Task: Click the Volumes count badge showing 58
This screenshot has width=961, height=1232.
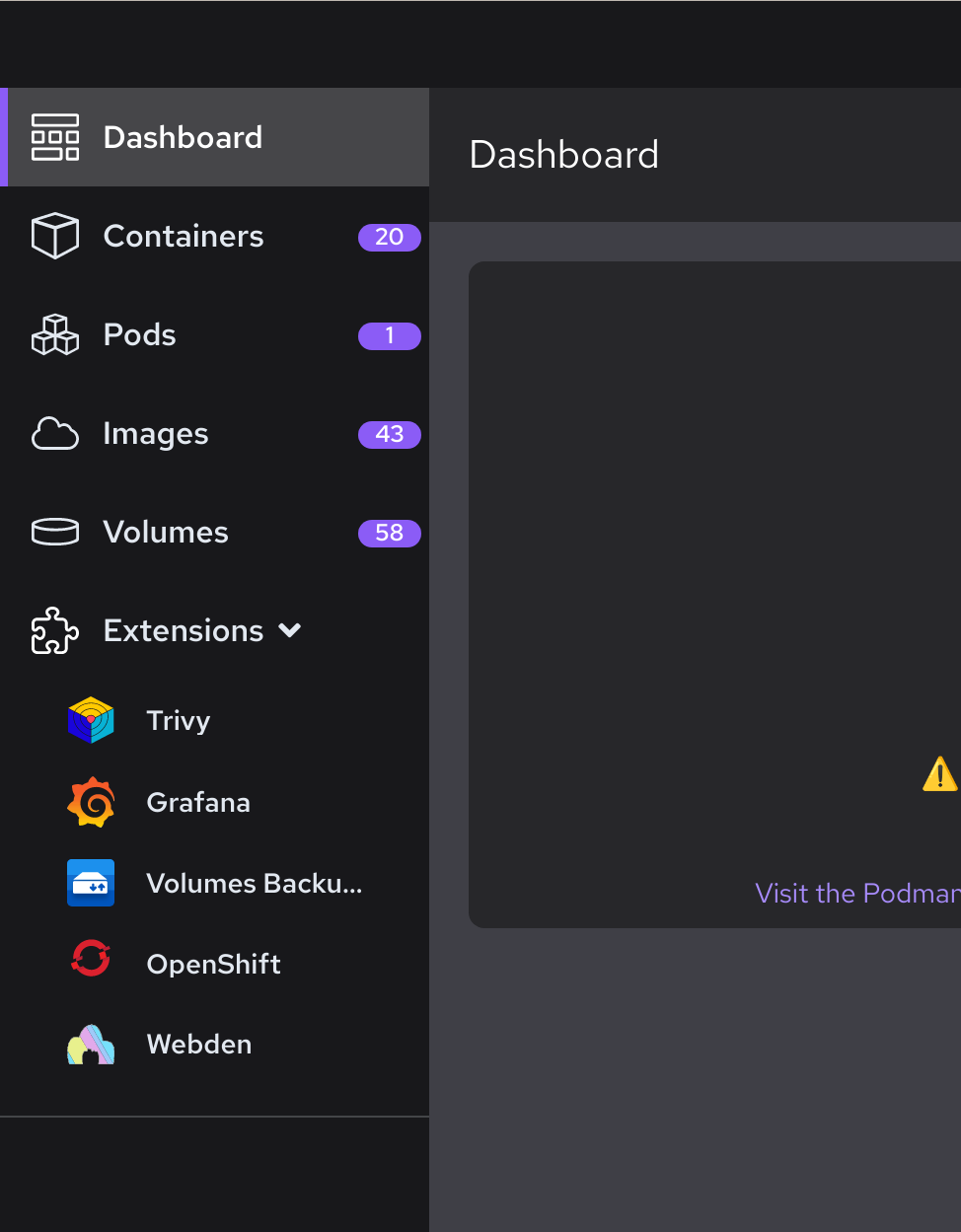Action: click(389, 534)
